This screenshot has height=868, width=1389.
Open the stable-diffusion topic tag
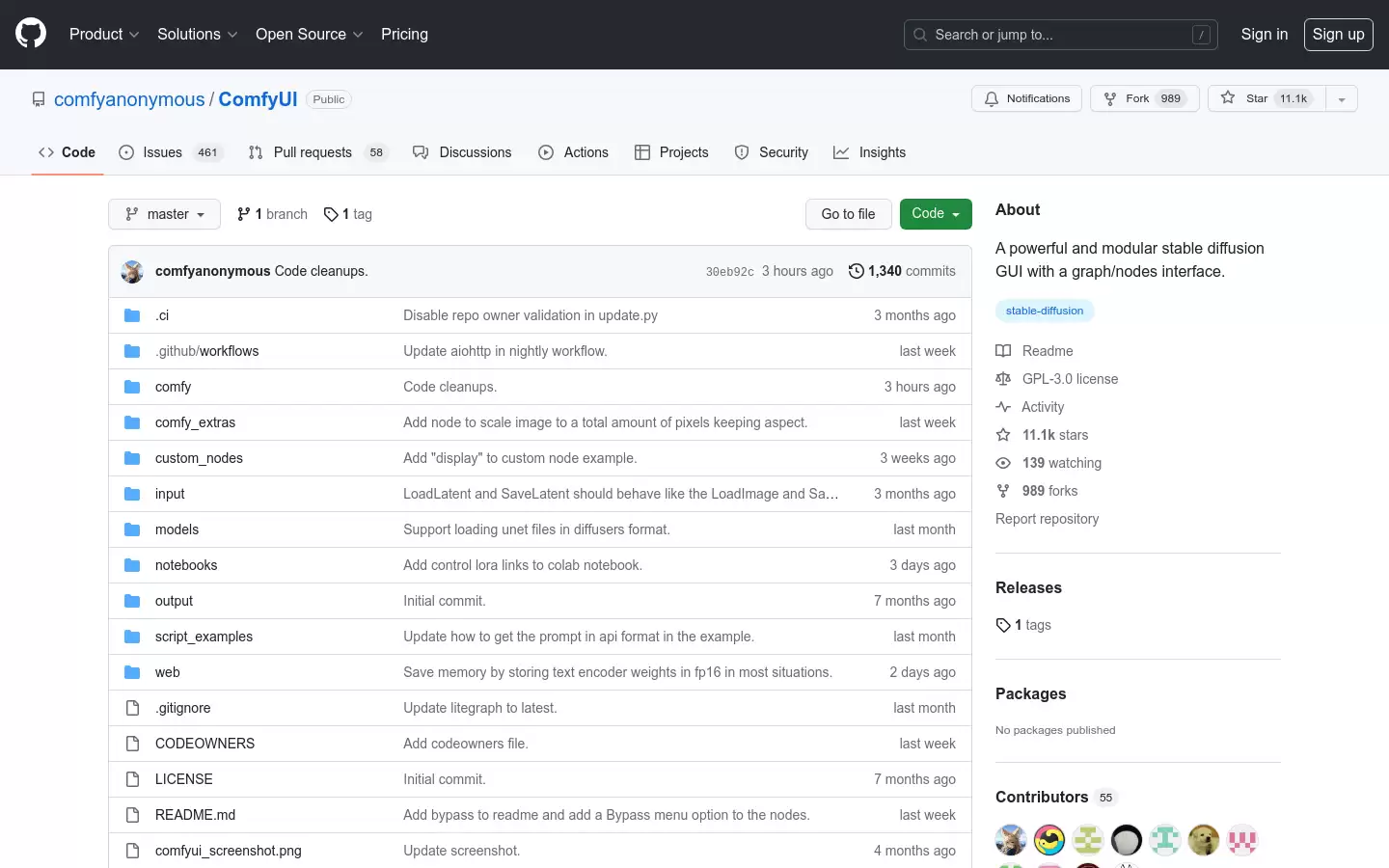pos(1045,311)
